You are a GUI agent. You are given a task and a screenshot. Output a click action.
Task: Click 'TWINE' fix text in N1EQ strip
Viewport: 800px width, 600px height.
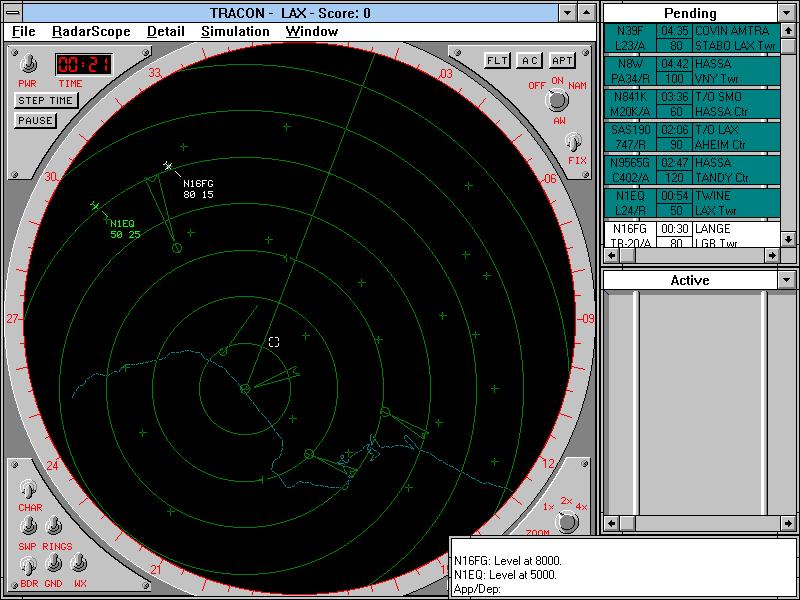pos(713,196)
